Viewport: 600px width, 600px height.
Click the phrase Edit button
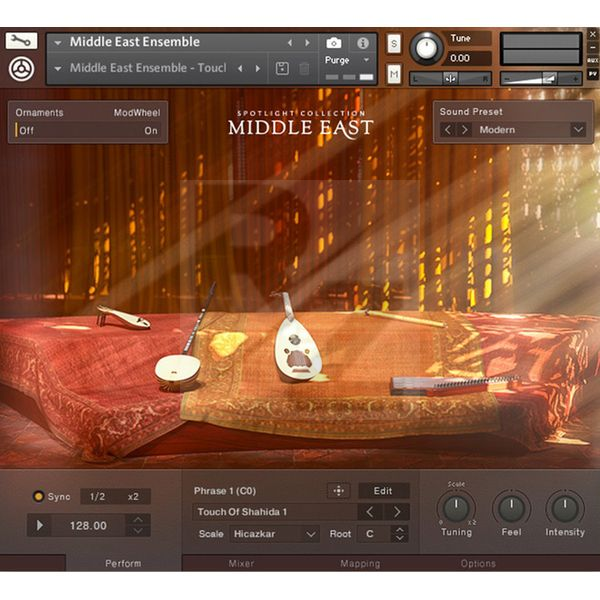(x=383, y=491)
